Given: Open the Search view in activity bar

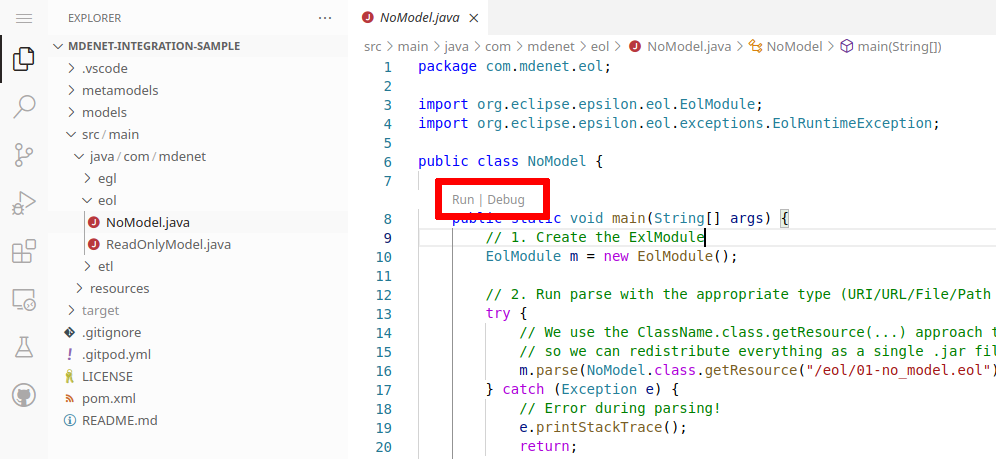Looking at the screenshot, I should (x=24, y=108).
